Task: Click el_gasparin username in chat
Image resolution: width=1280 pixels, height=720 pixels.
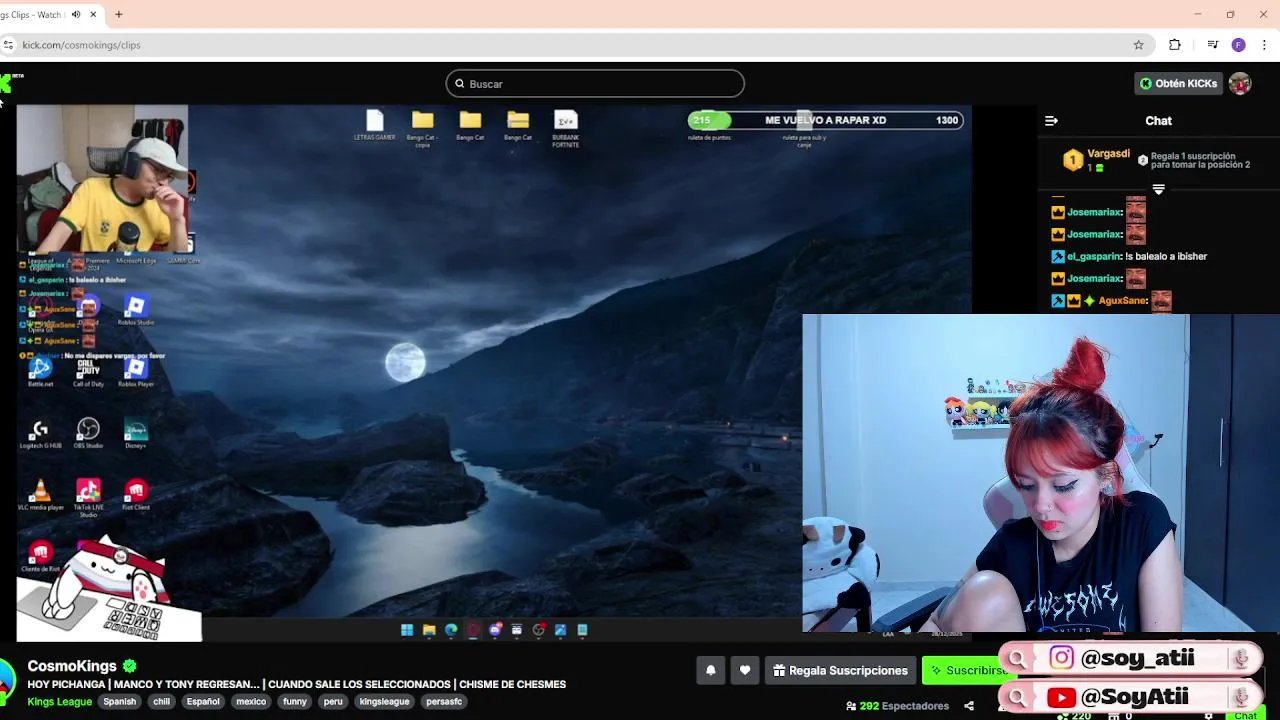Action: (x=1094, y=256)
